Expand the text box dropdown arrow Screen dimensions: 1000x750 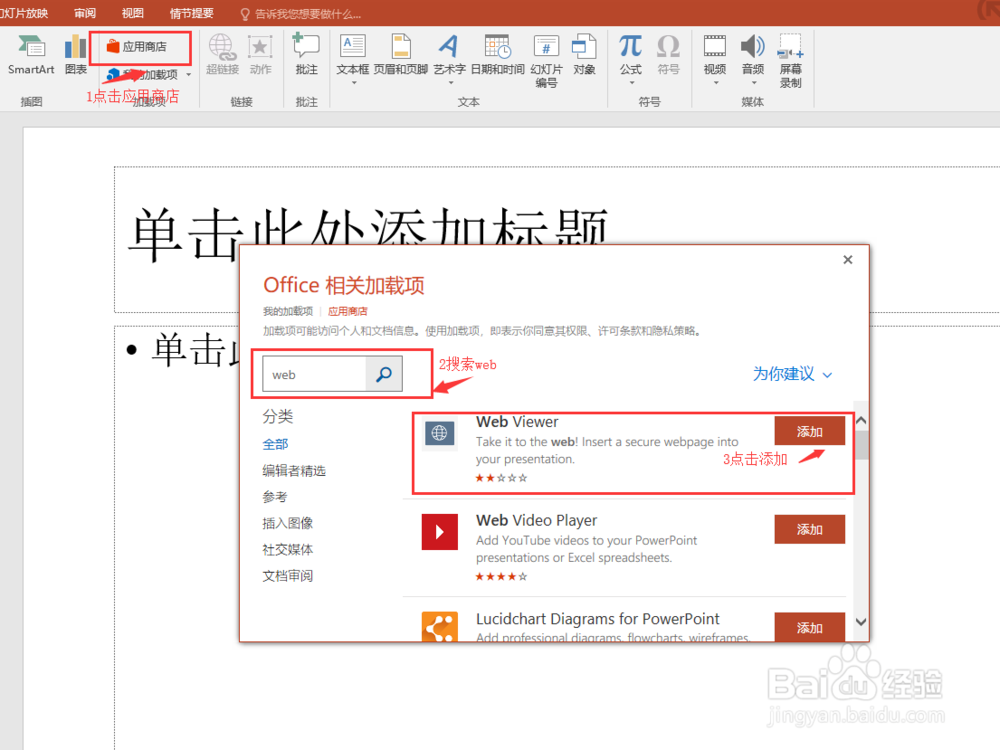pos(353,83)
